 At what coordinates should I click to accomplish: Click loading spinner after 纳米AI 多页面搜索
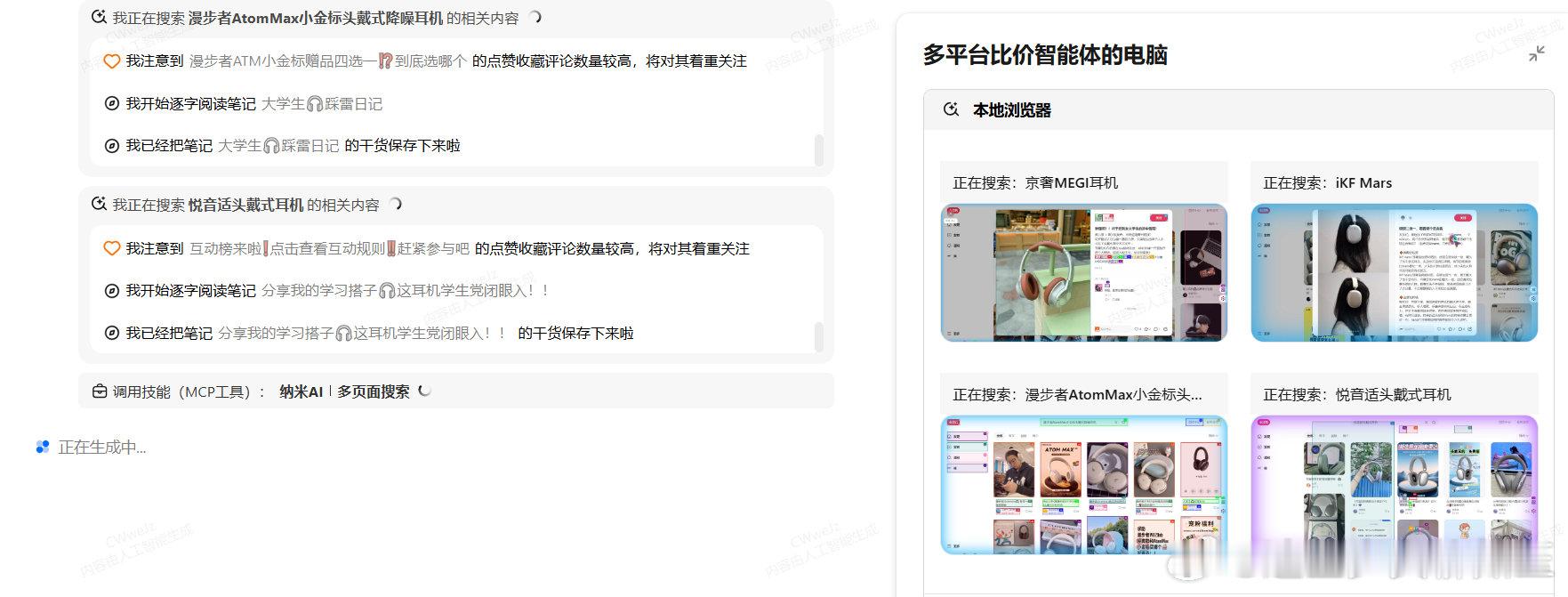424,391
